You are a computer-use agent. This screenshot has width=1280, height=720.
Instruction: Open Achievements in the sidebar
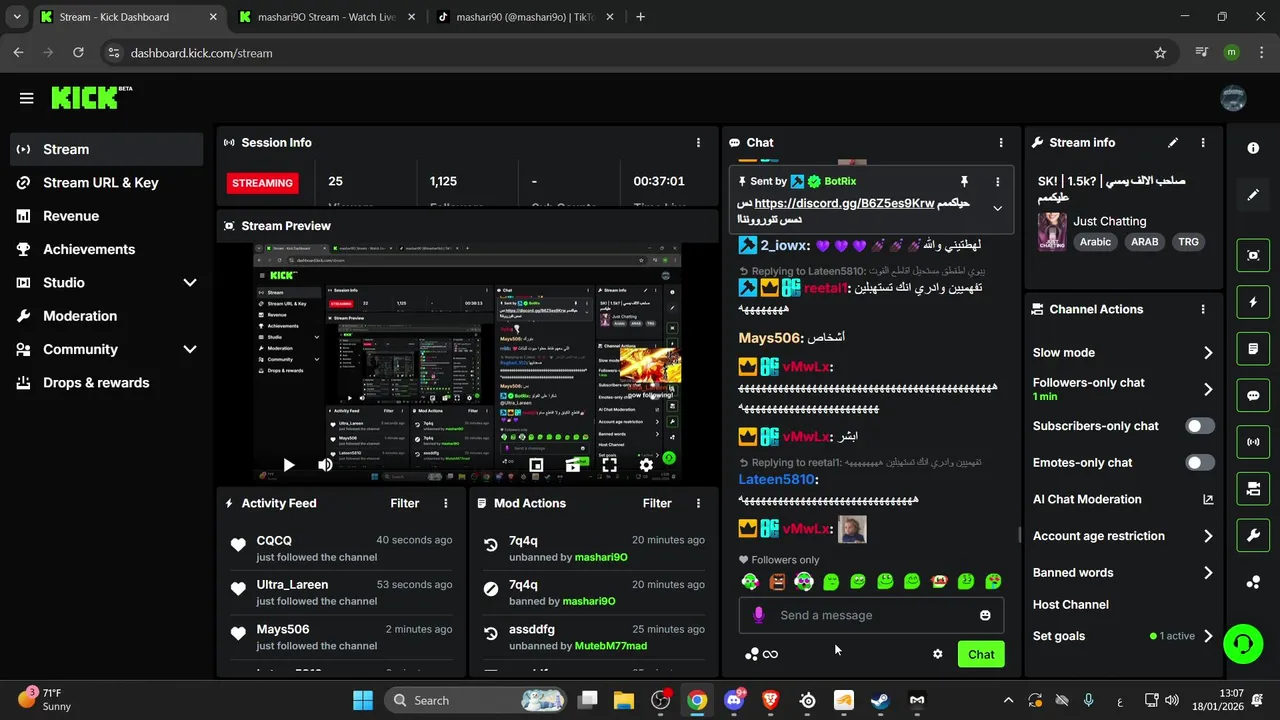click(x=107, y=249)
